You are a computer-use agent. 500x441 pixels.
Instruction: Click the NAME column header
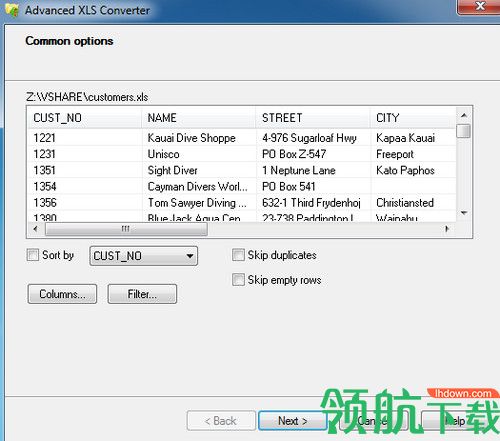pos(199,118)
